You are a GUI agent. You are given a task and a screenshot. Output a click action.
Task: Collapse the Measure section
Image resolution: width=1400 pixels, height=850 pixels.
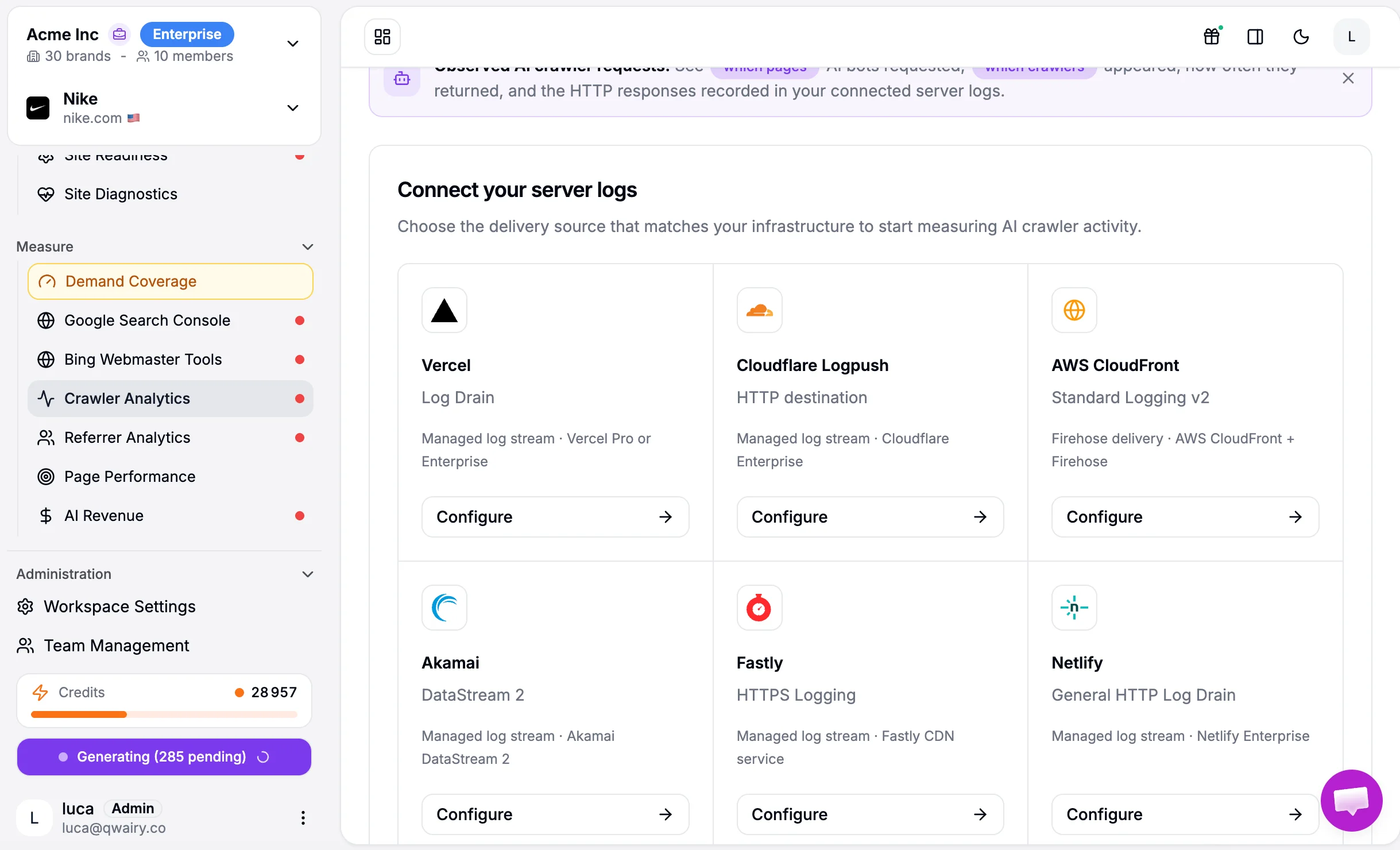click(x=308, y=247)
